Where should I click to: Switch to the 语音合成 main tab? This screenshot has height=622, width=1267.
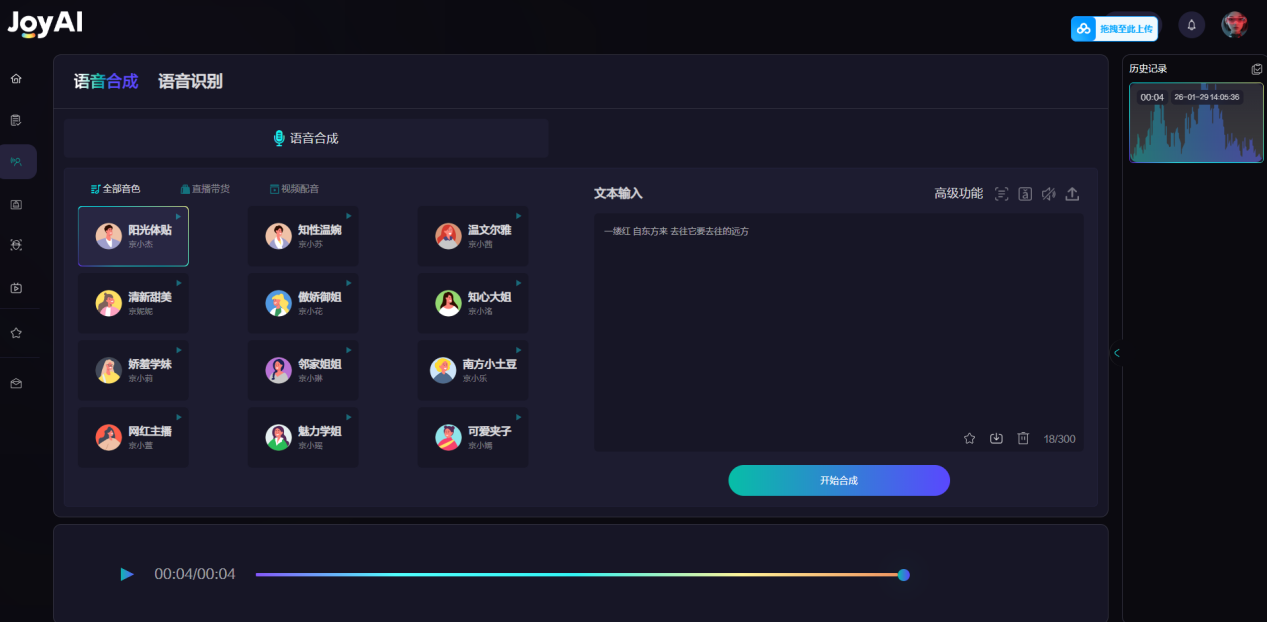[x=106, y=81]
